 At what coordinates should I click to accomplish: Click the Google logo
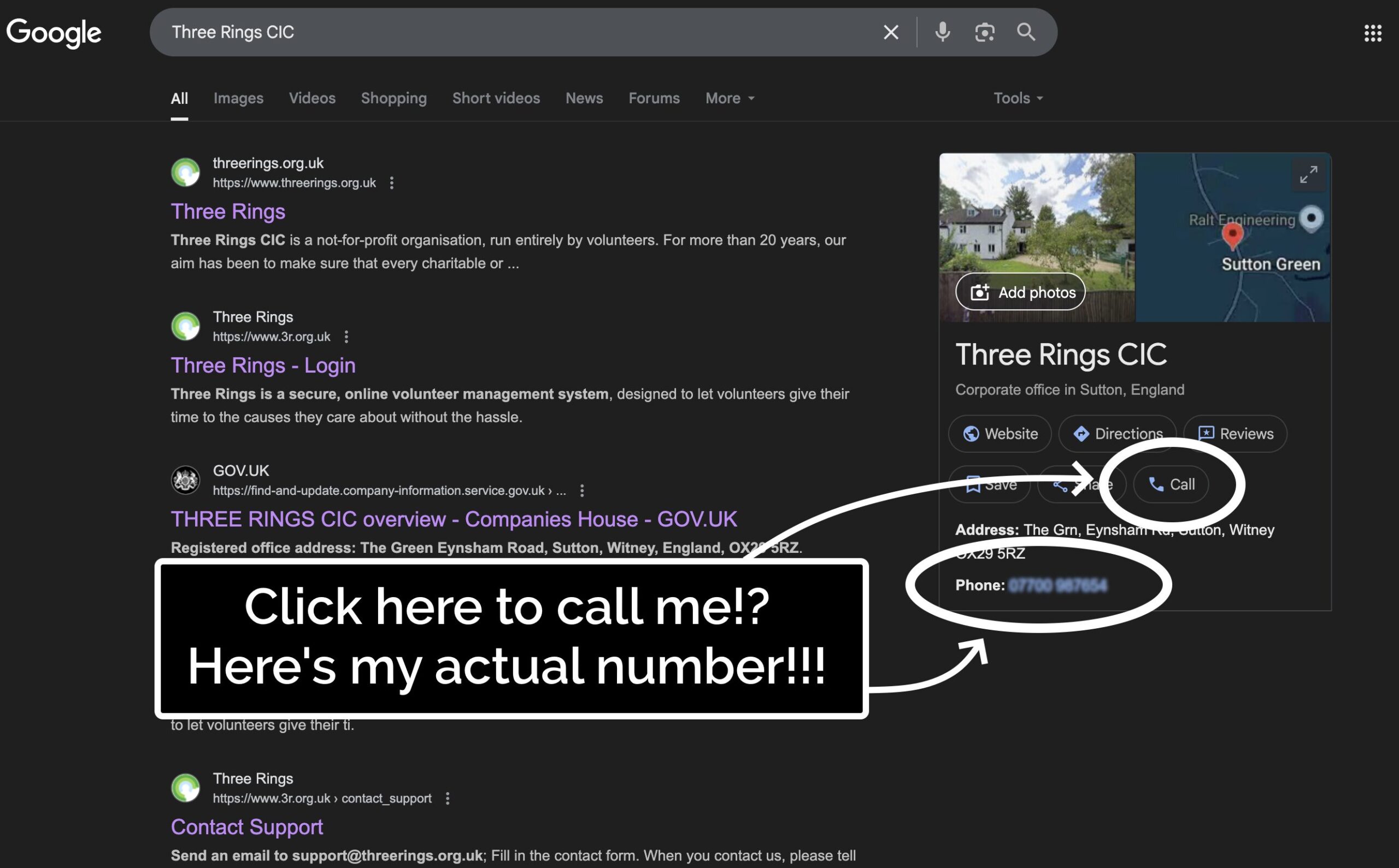tap(54, 33)
